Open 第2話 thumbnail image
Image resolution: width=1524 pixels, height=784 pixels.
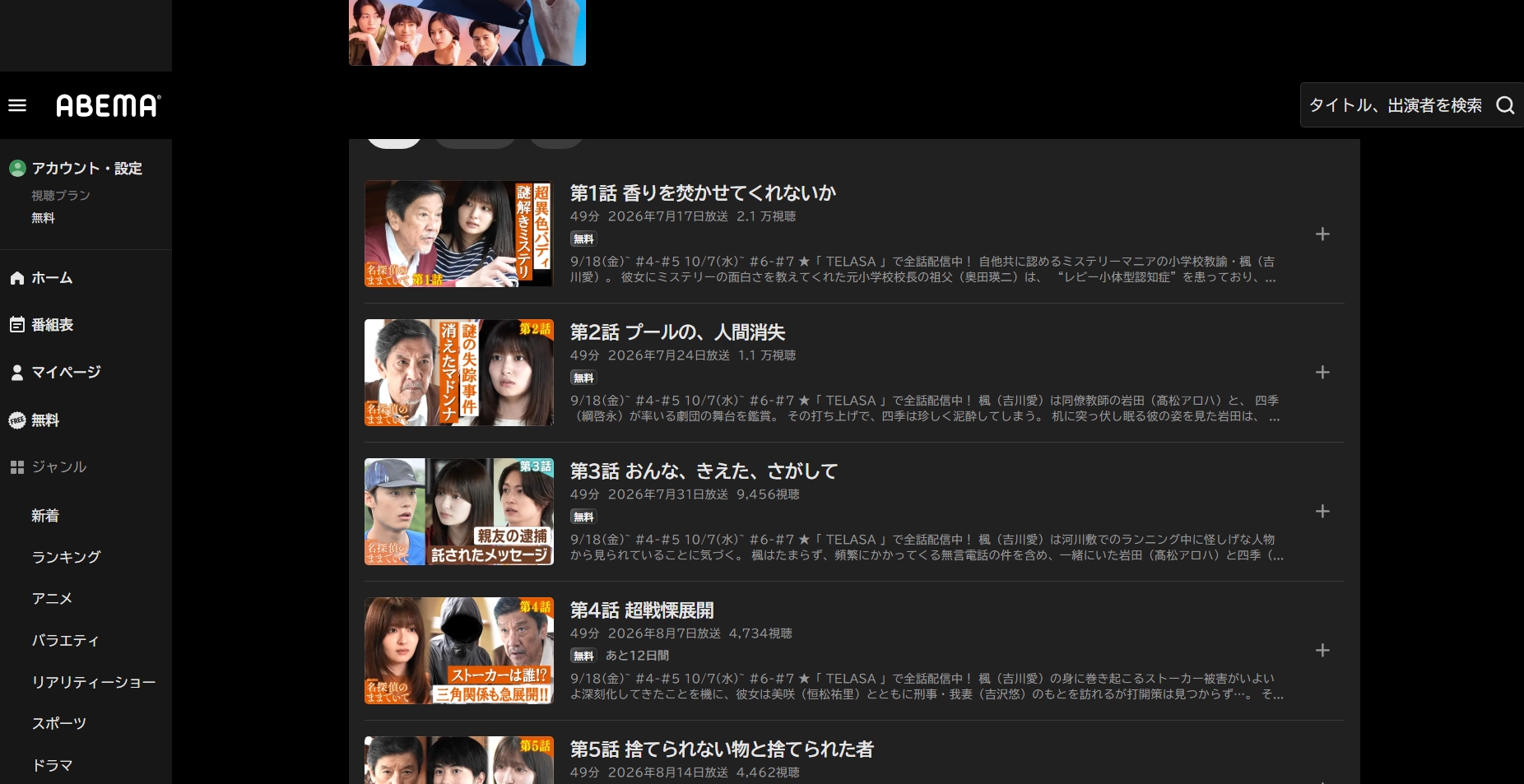click(x=459, y=373)
